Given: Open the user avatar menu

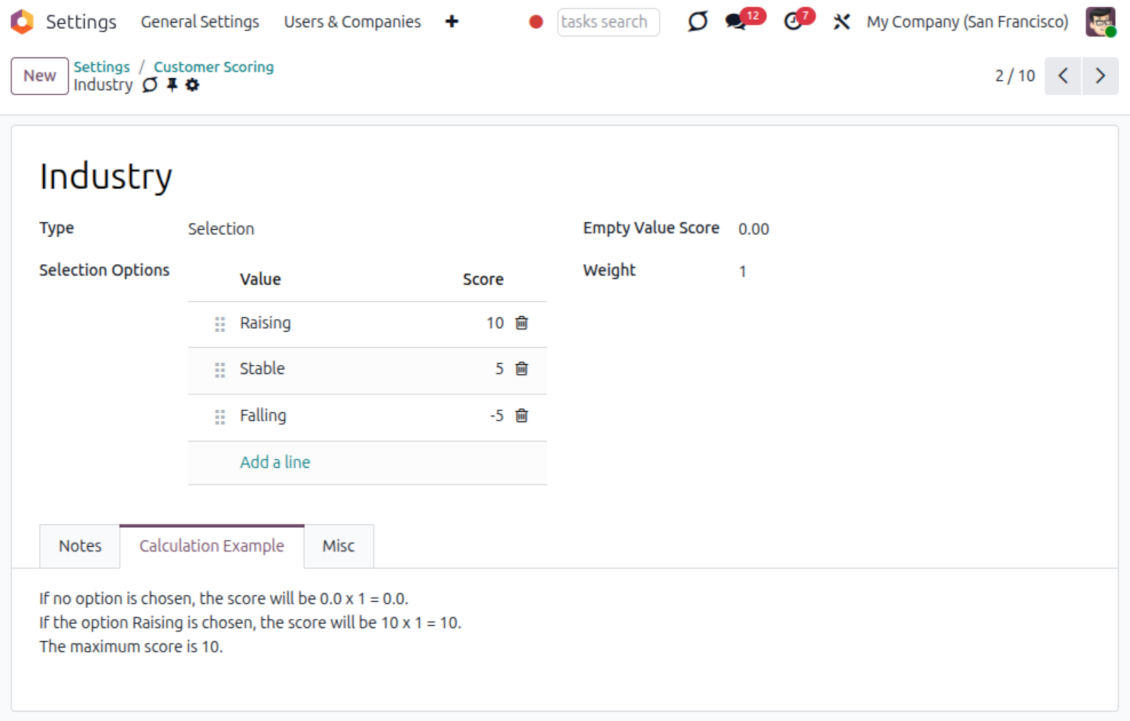Looking at the screenshot, I should 1100,22.
